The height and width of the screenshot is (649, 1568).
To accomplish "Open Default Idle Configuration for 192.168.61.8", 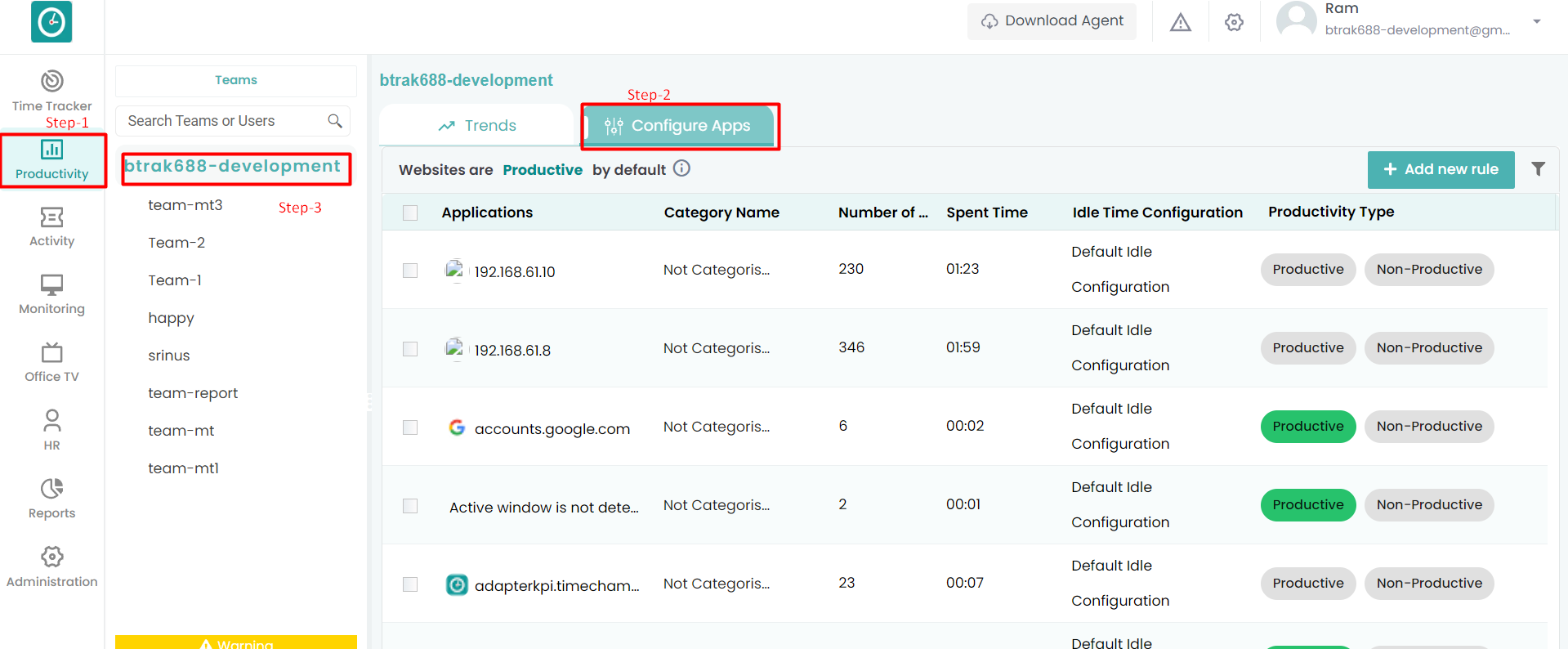I will click(x=1119, y=348).
